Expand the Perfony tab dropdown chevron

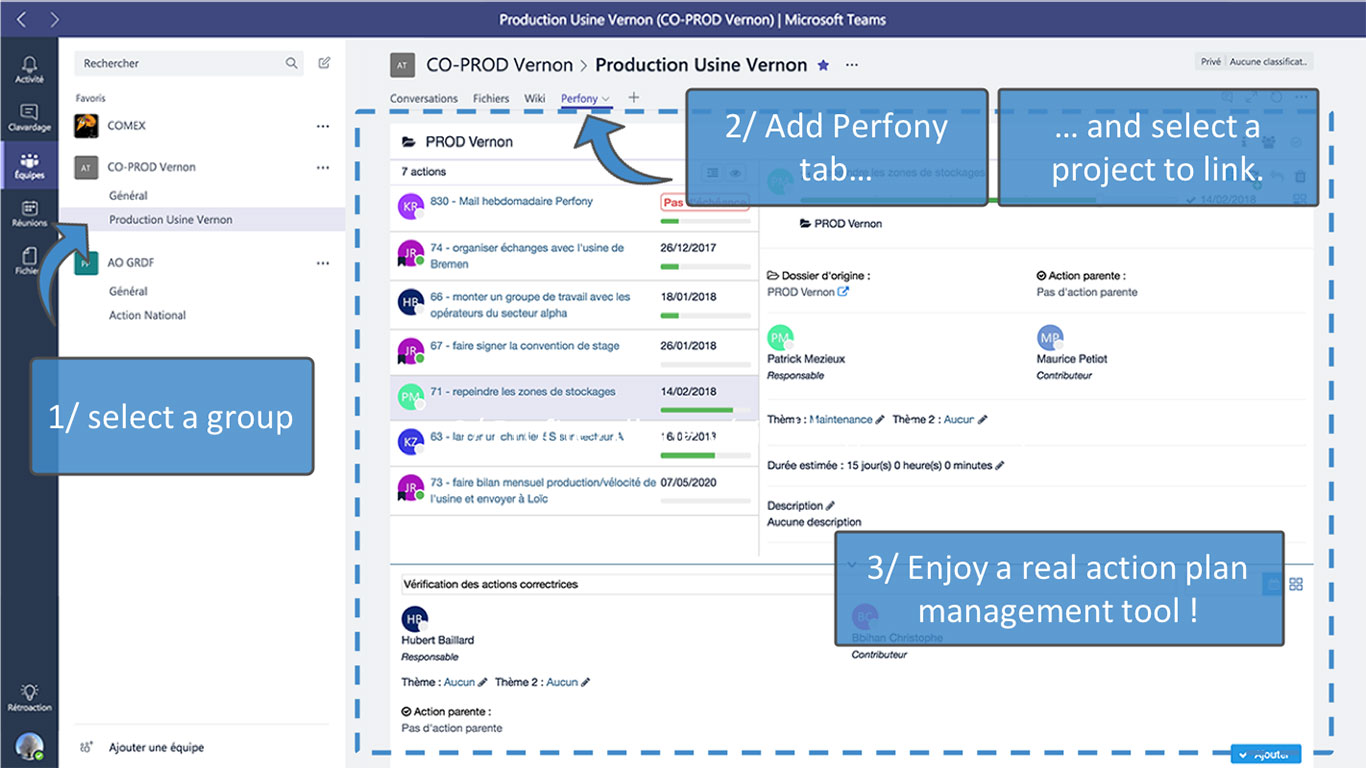pyautogui.click(x=606, y=99)
